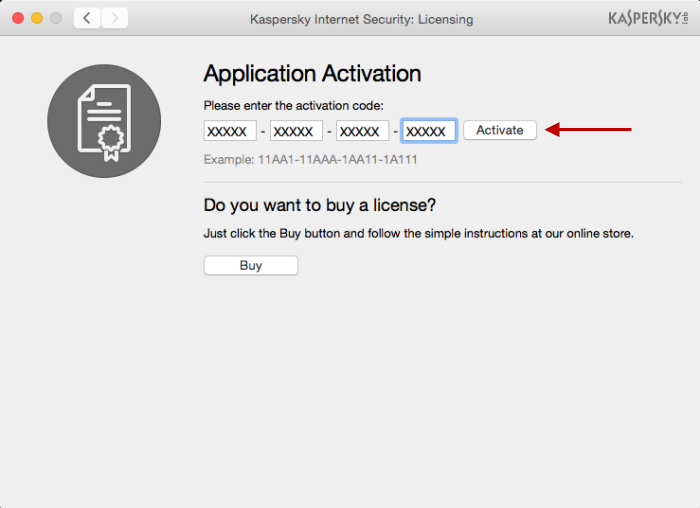Viewport: 700px width, 508px height.
Task: Close the Licensing window with red button
Action: 18,18
